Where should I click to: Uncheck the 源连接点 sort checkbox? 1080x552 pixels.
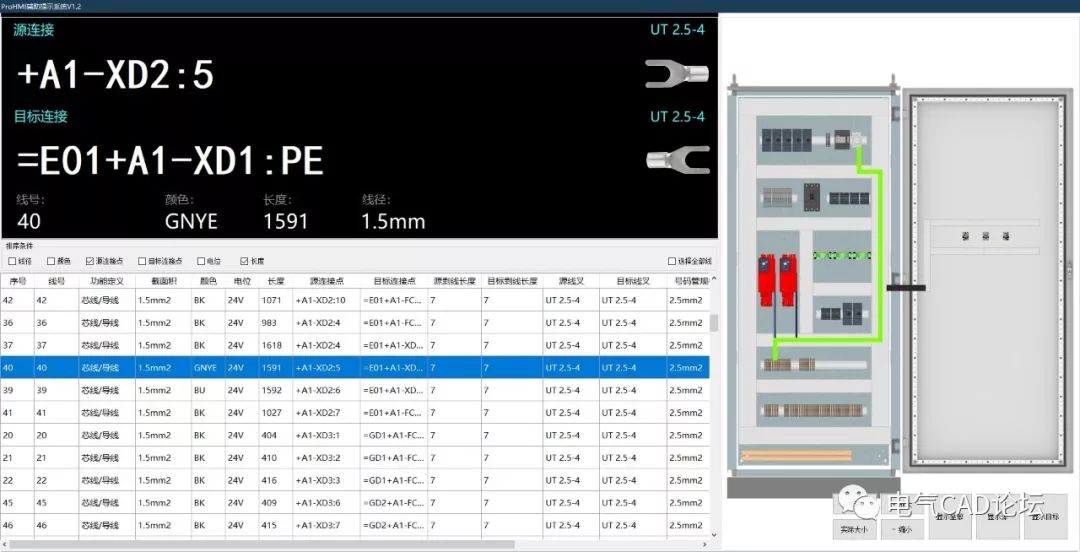pos(90,261)
